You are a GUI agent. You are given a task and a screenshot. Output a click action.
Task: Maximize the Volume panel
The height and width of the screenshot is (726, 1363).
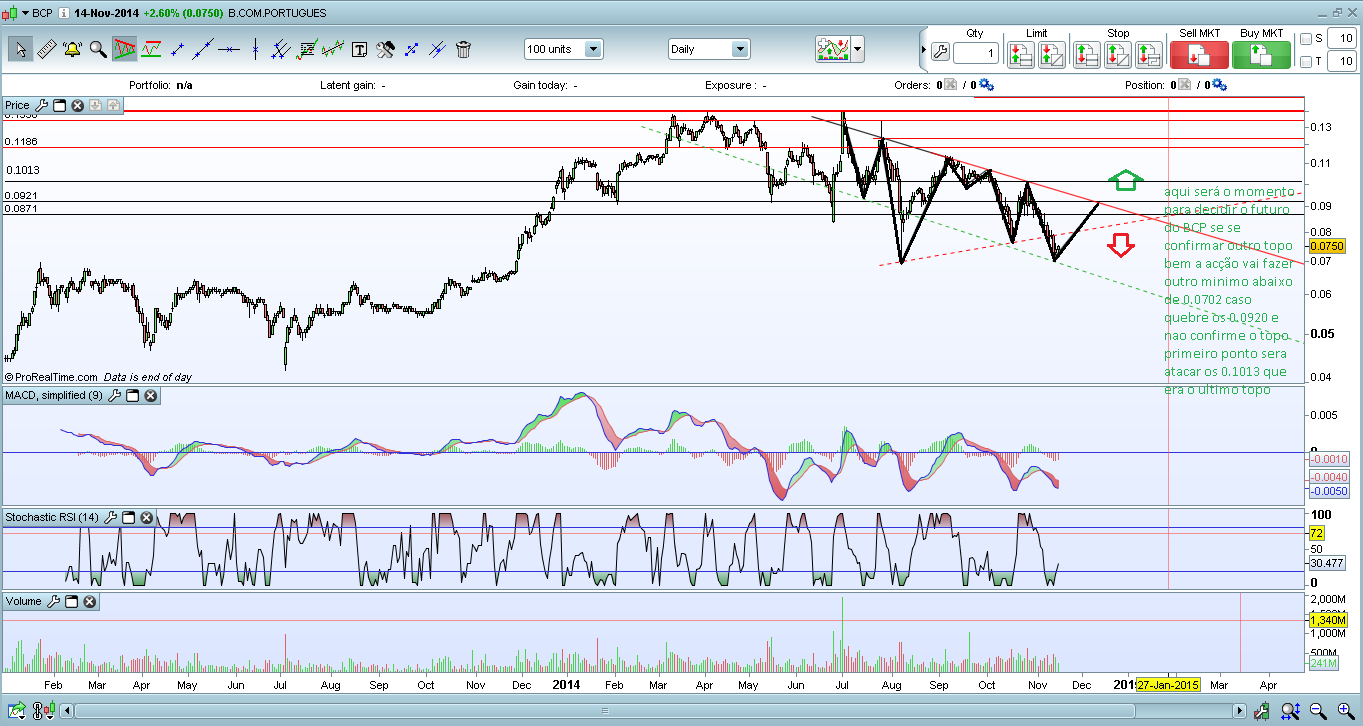[x=73, y=601]
